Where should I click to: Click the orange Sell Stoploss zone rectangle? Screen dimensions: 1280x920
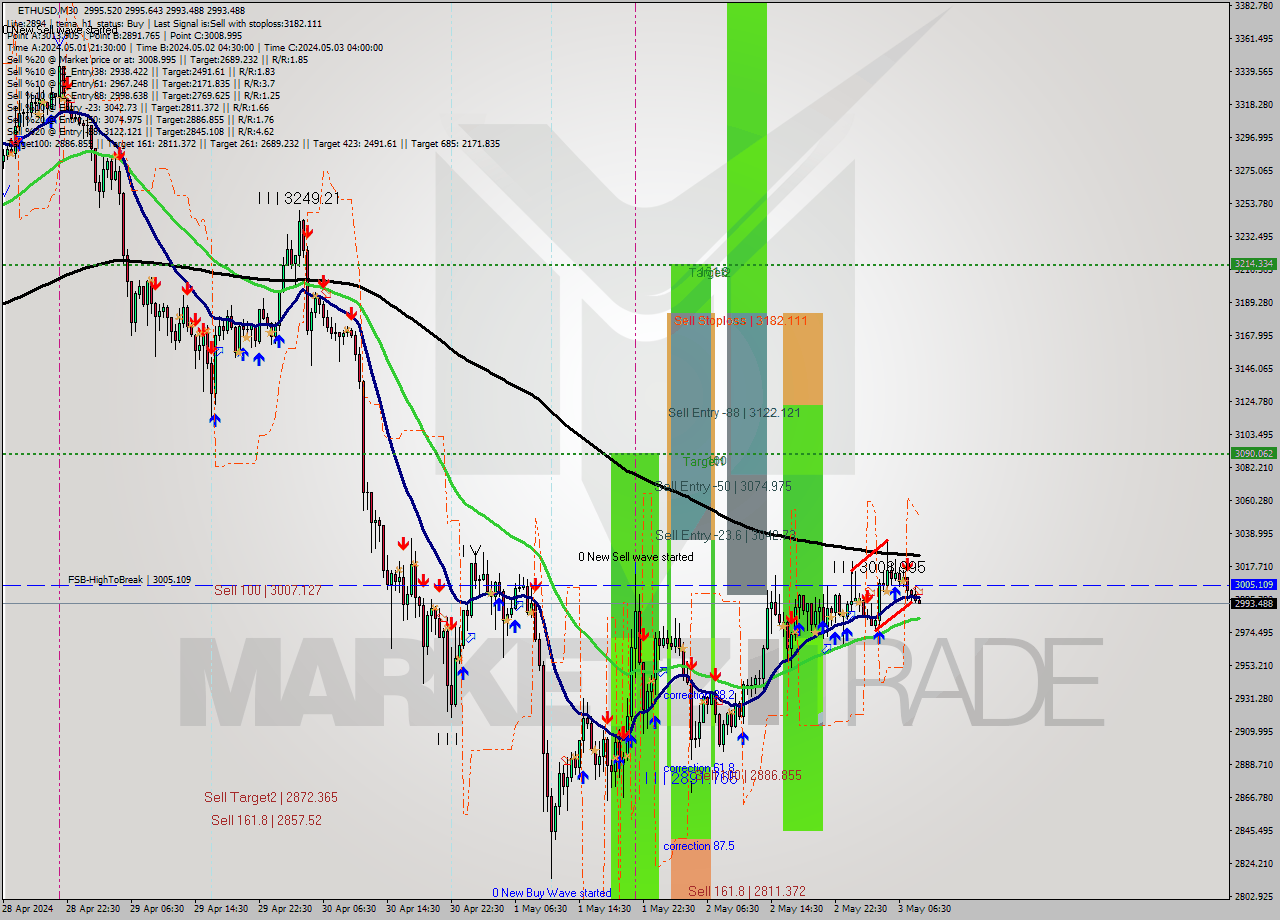pos(802,358)
